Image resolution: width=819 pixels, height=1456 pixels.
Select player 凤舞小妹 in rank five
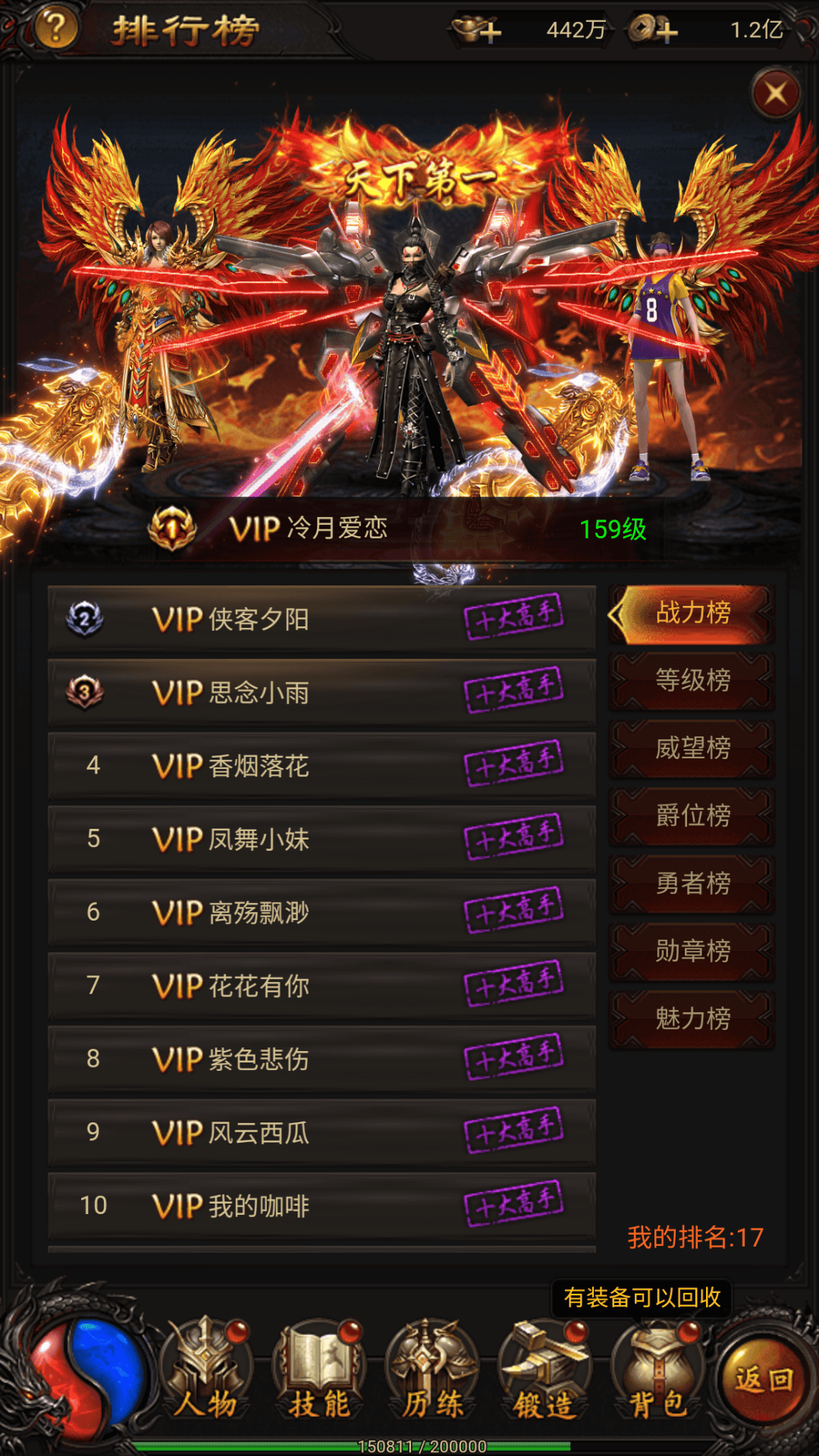click(x=322, y=839)
